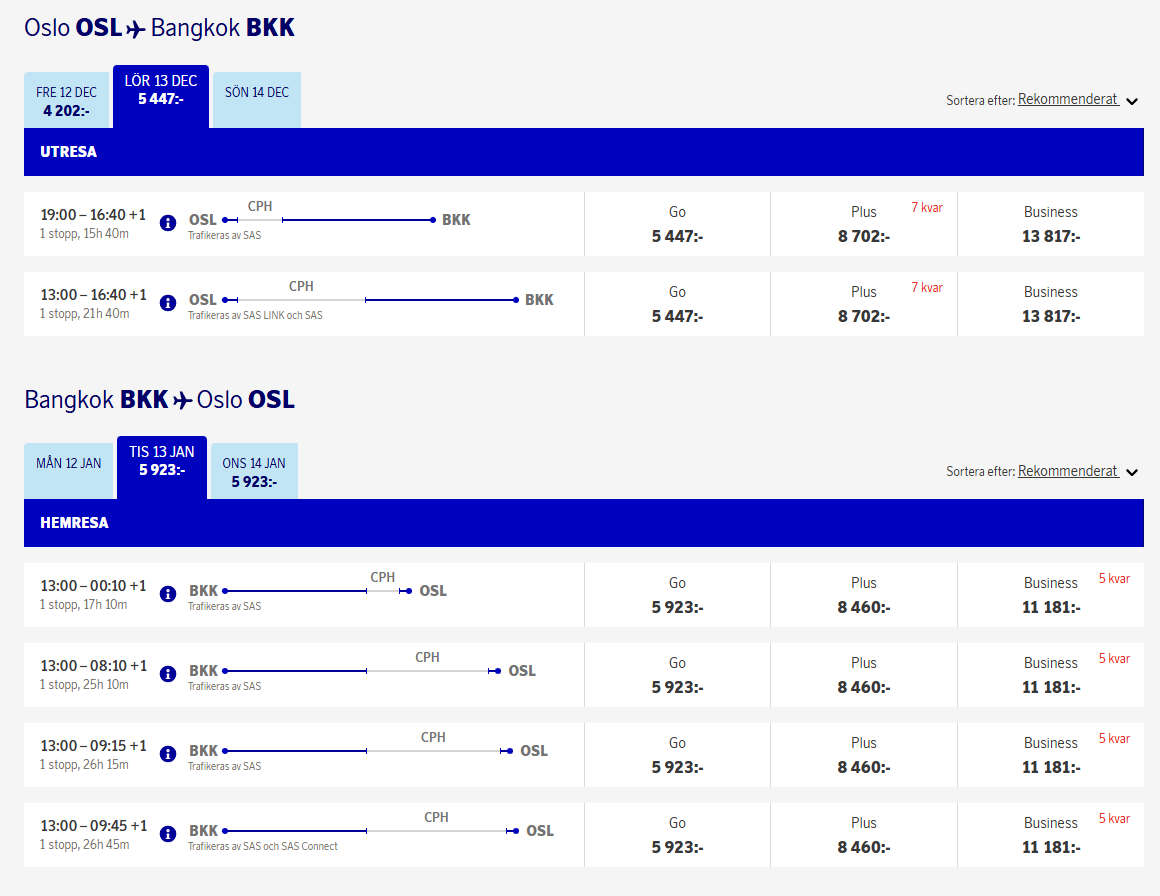The height and width of the screenshot is (896, 1160).
Task: Choose Plus fare 8 702 on 13:00 outbound
Action: (864, 305)
